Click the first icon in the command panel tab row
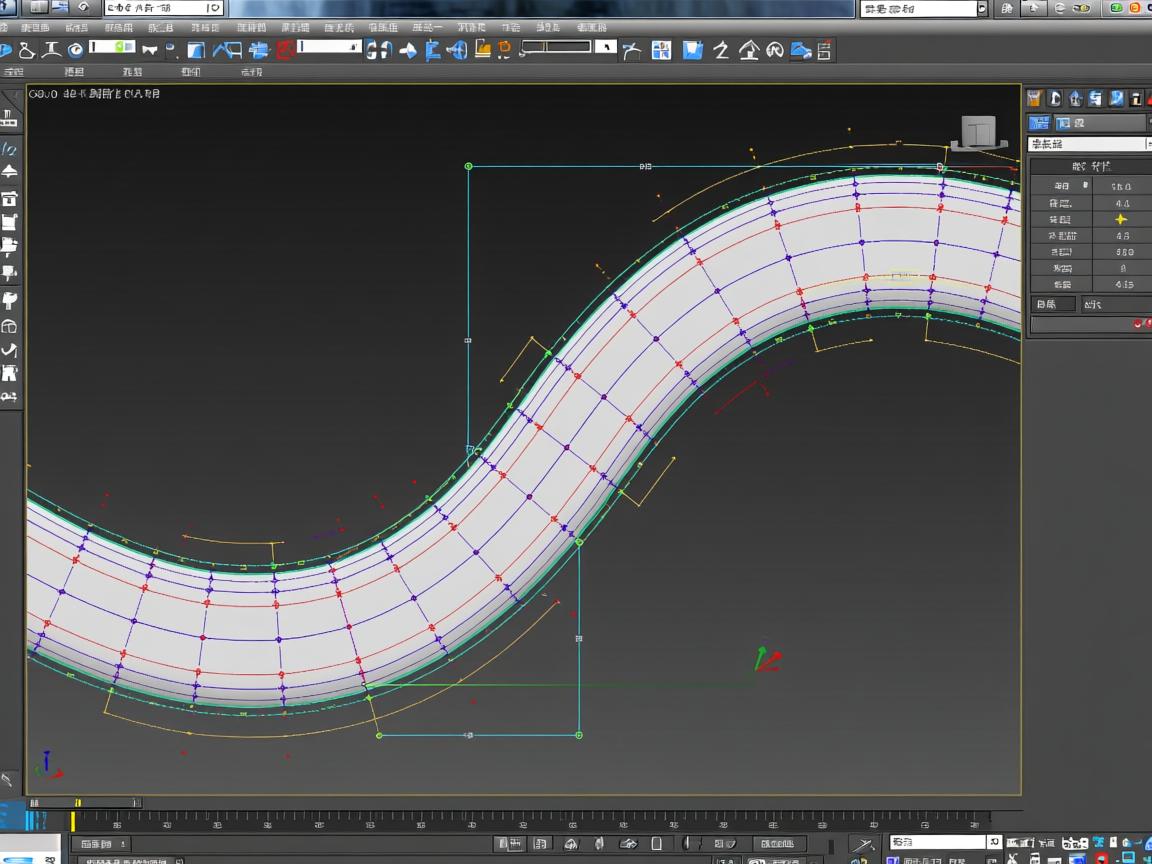Screen dimensions: 1152x864 click(x=1035, y=98)
